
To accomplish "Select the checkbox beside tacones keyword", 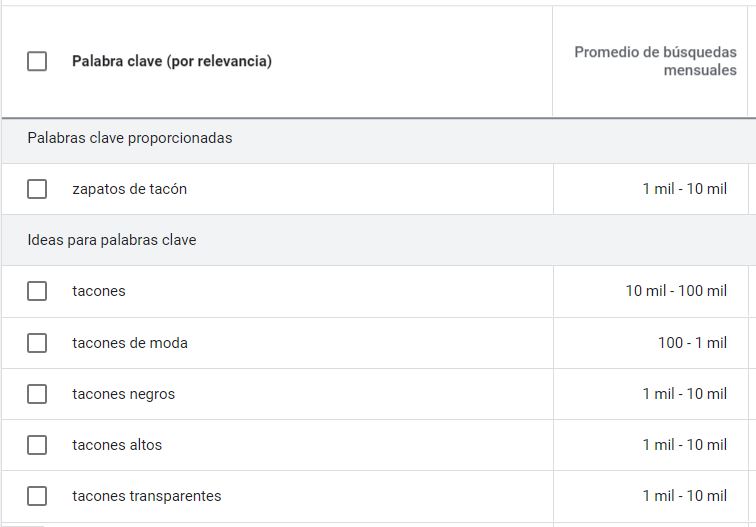I will pos(37,291).
